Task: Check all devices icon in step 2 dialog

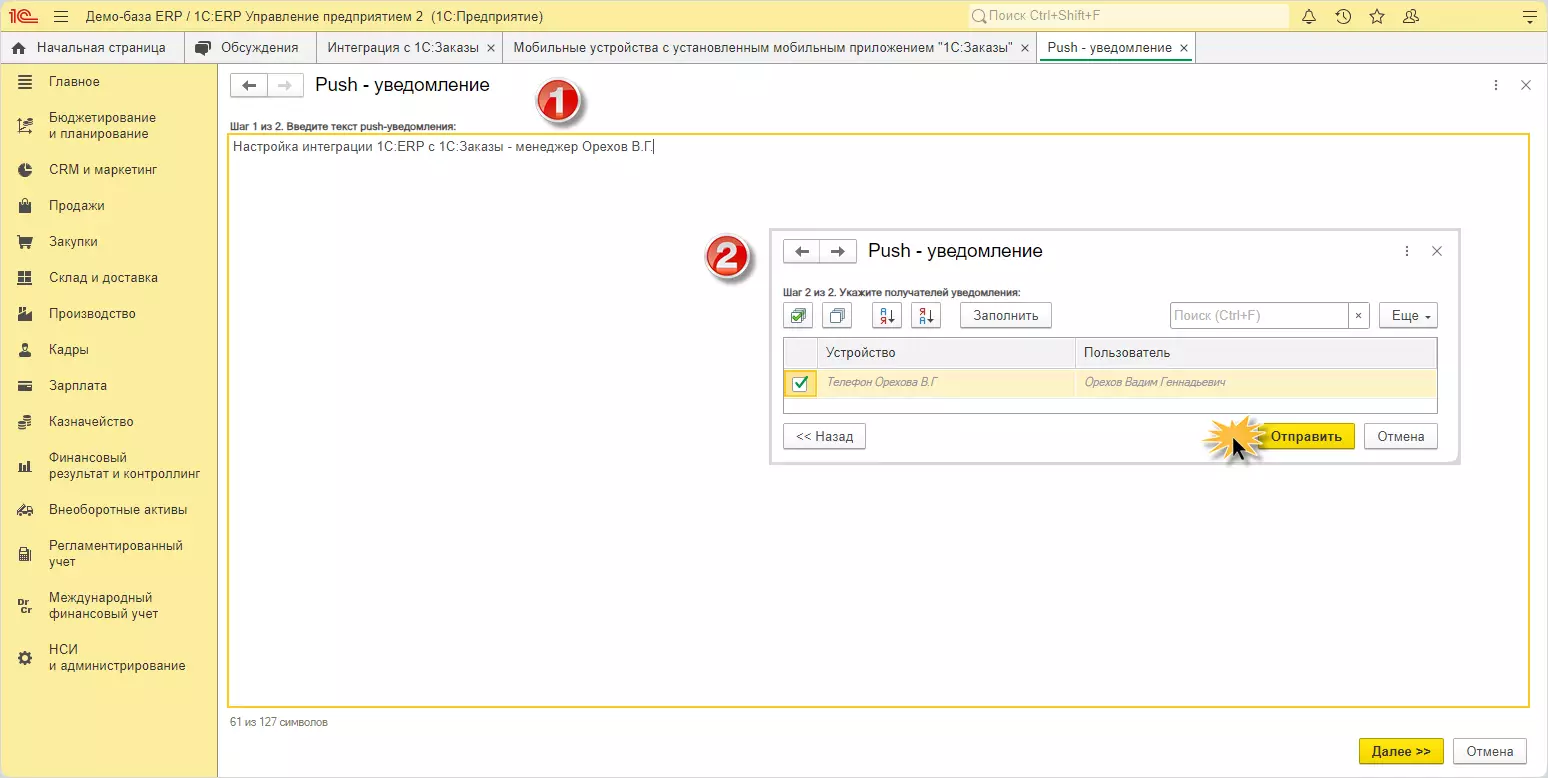Action: point(798,316)
